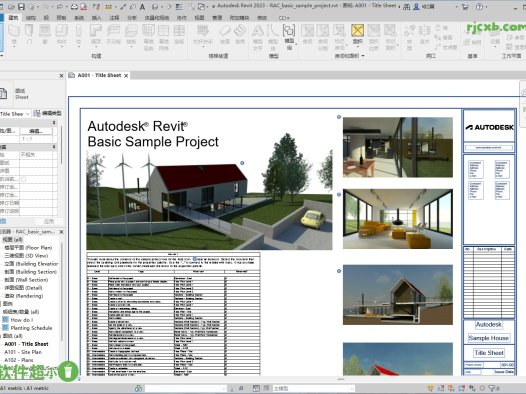Select the Railing tool in the ribbon

(x=203, y=35)
